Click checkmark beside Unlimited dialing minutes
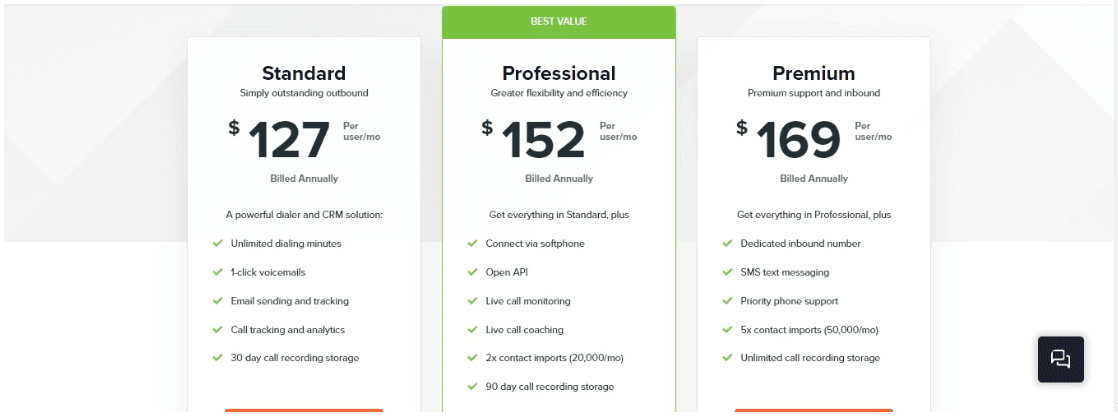The width and height of the screenshot is (1118, 416). (218, 243)
